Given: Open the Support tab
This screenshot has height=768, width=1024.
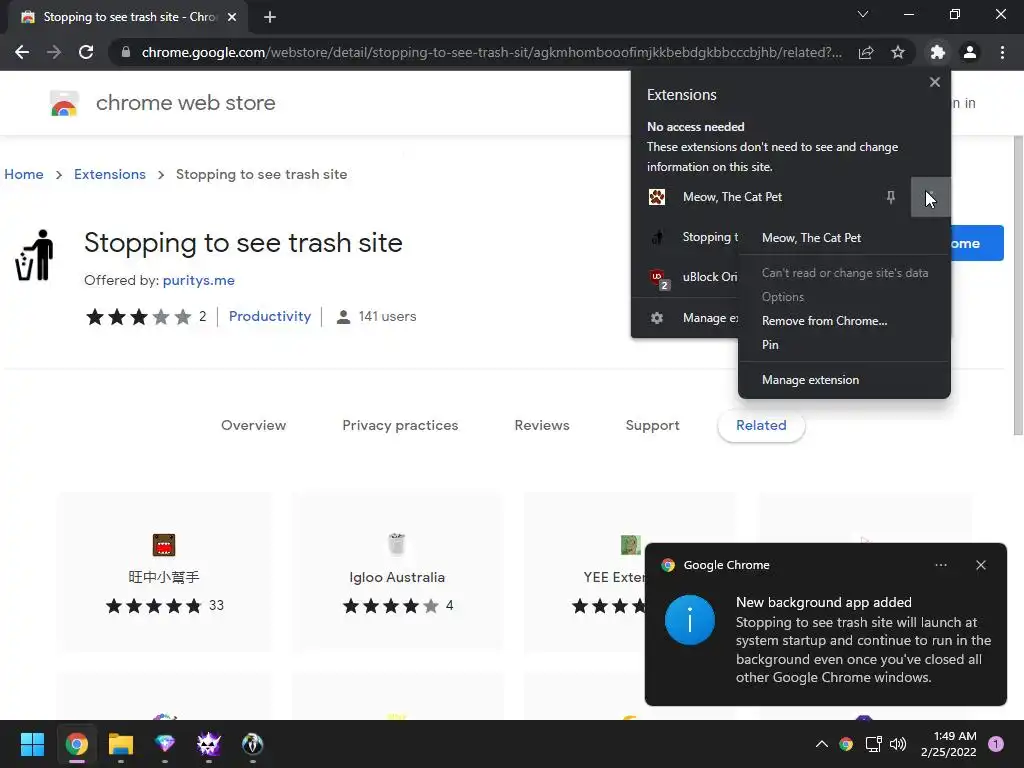Looking at the screenshot, I should pyautogui.click(x=652, y=425).
